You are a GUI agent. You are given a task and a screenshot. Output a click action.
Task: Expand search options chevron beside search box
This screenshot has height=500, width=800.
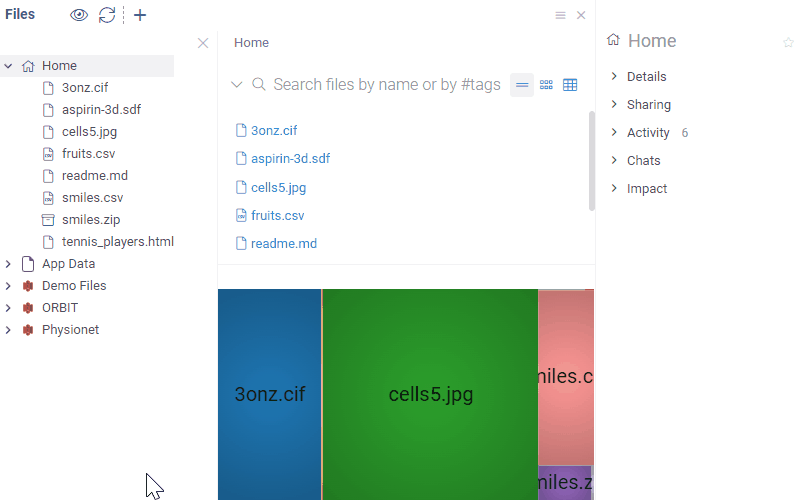pos(236,84)
